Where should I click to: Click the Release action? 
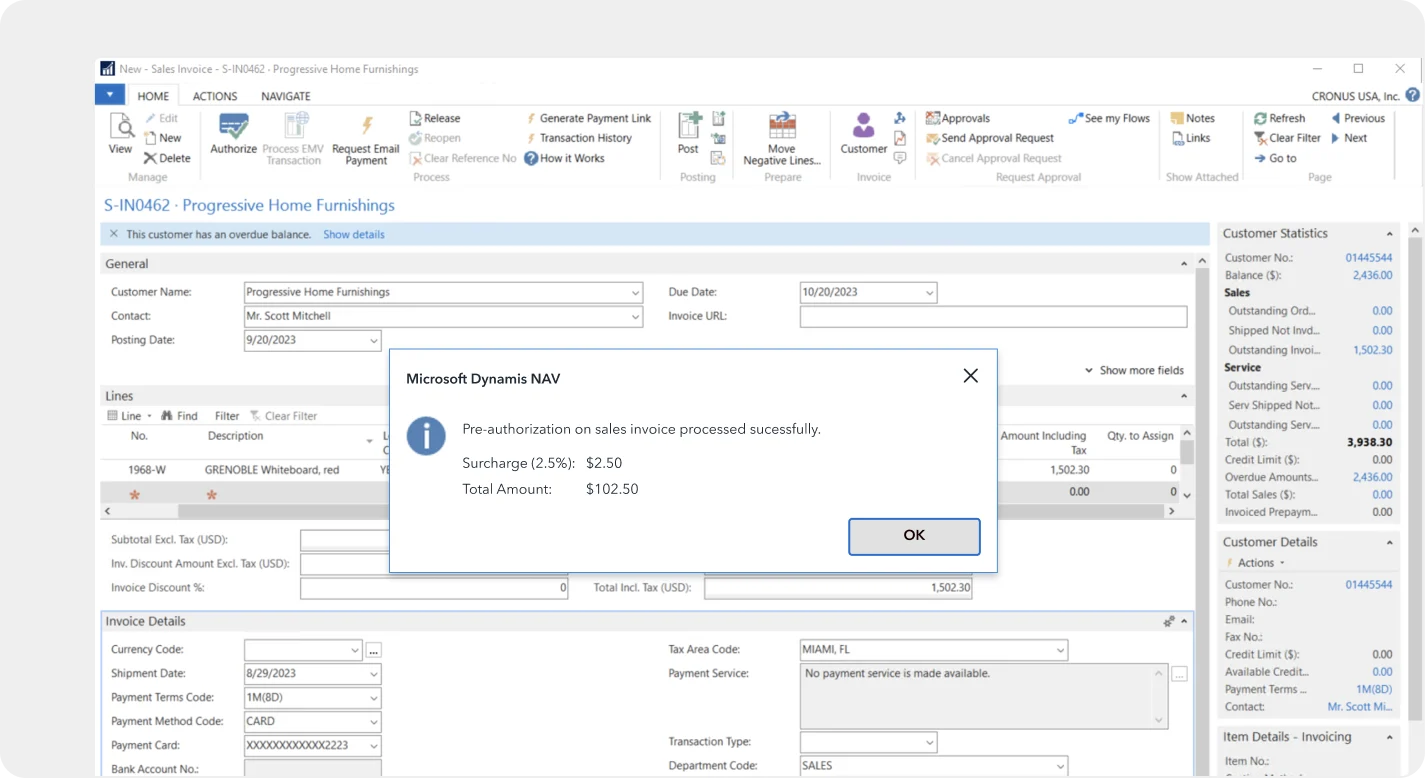click(435, 118)
